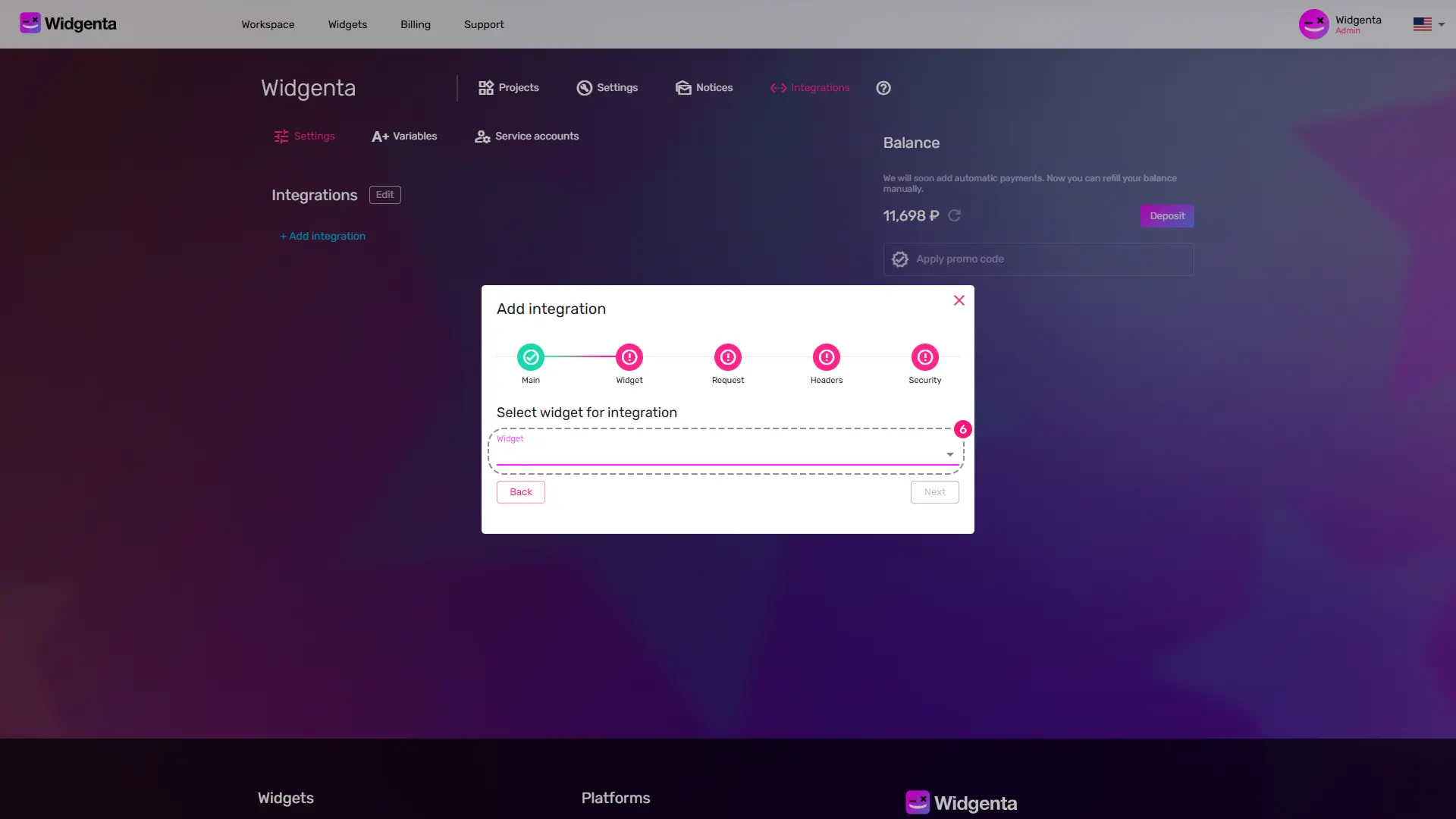Click the Apply promo code field

point(1037,259)
